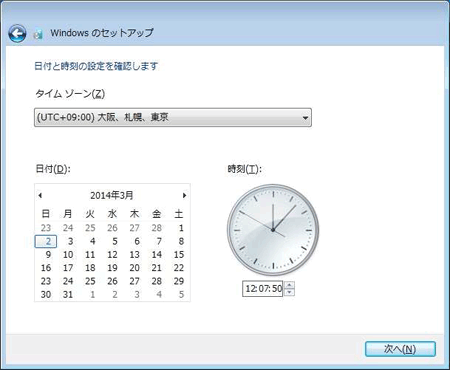Viewport: 450px width, 370px height.
Task: Go to next month in calendar
Action: click(184, 195)
